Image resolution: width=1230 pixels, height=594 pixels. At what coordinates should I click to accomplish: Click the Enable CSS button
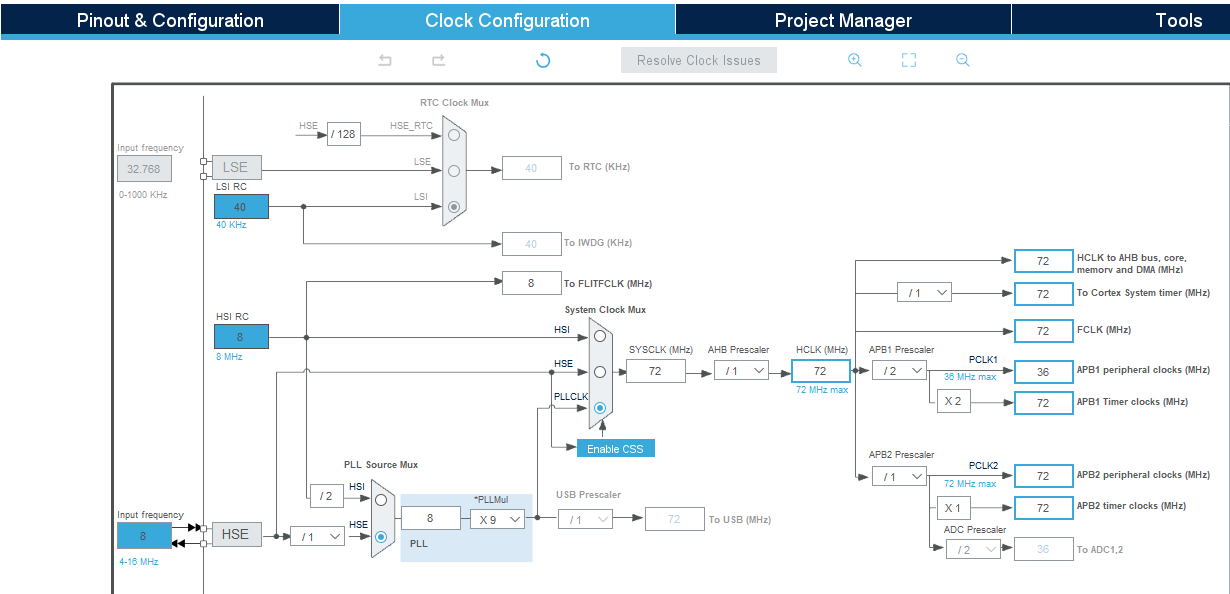(616, 448)
